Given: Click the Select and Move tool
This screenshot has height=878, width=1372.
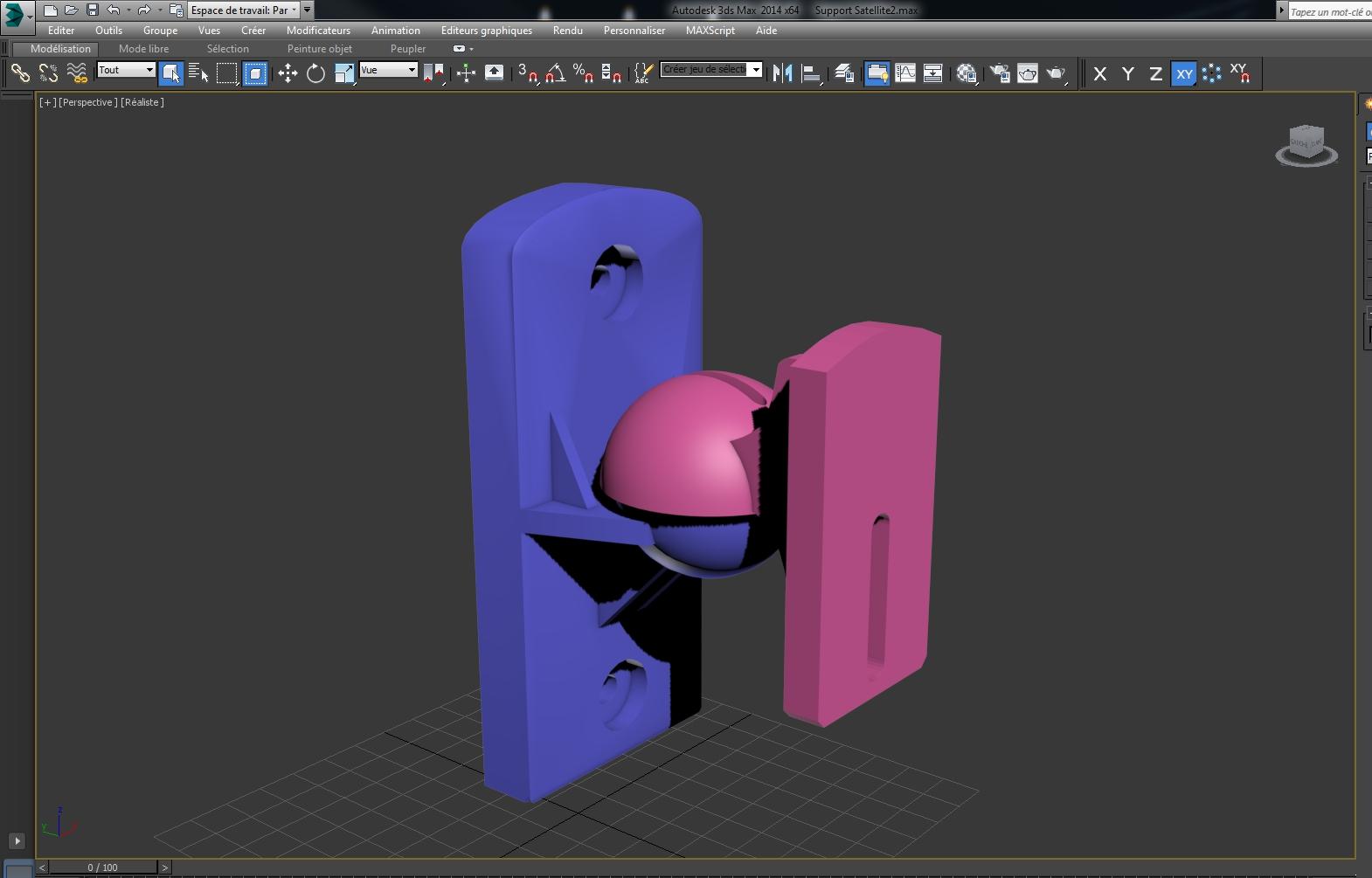Looking at the screenshot, I should pos(288,73).
